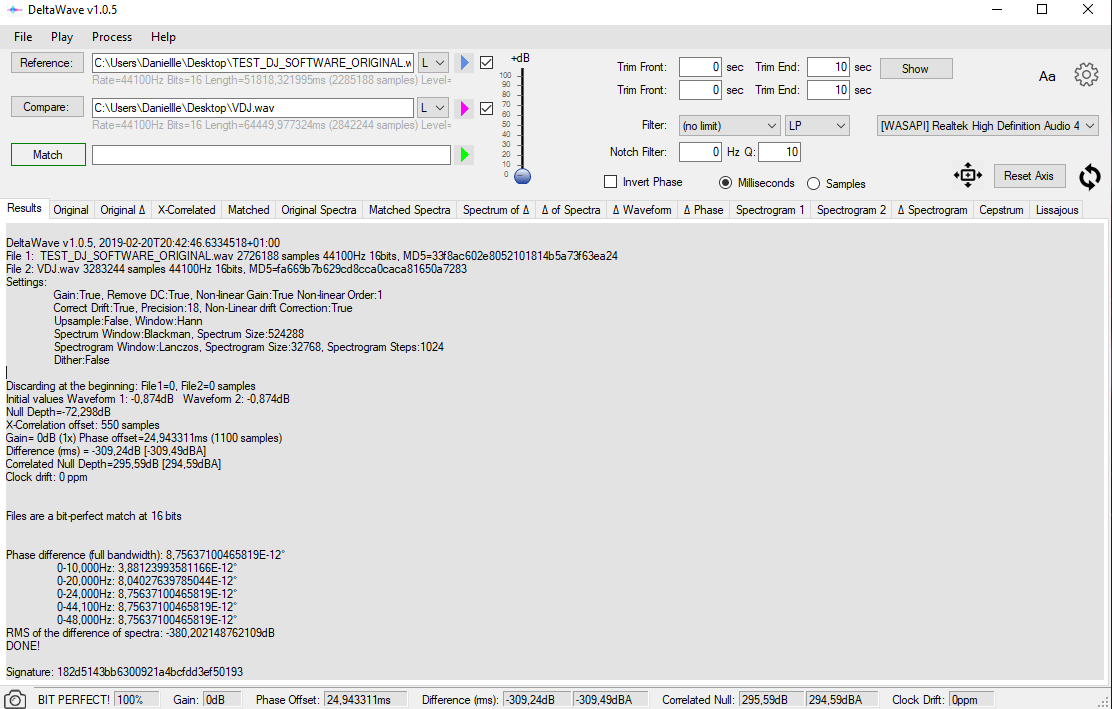Expand the LP filter type dropdown

(x=817, y=126)
